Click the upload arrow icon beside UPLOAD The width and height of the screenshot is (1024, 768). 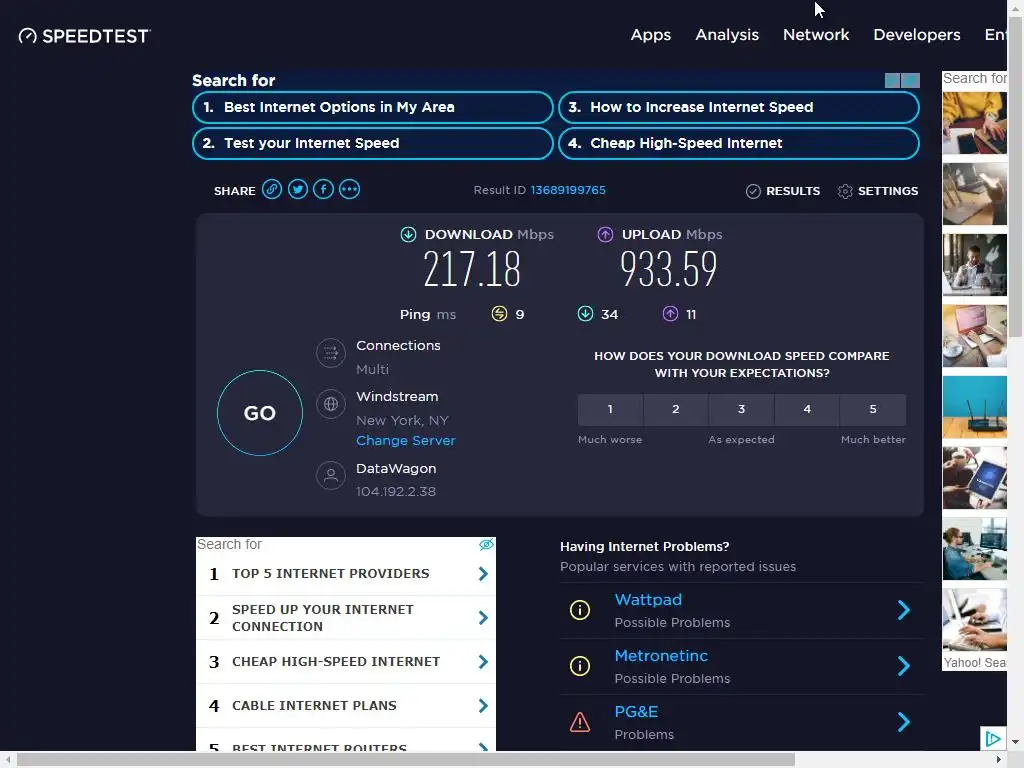pyautogui.click(x=605, y=234)
